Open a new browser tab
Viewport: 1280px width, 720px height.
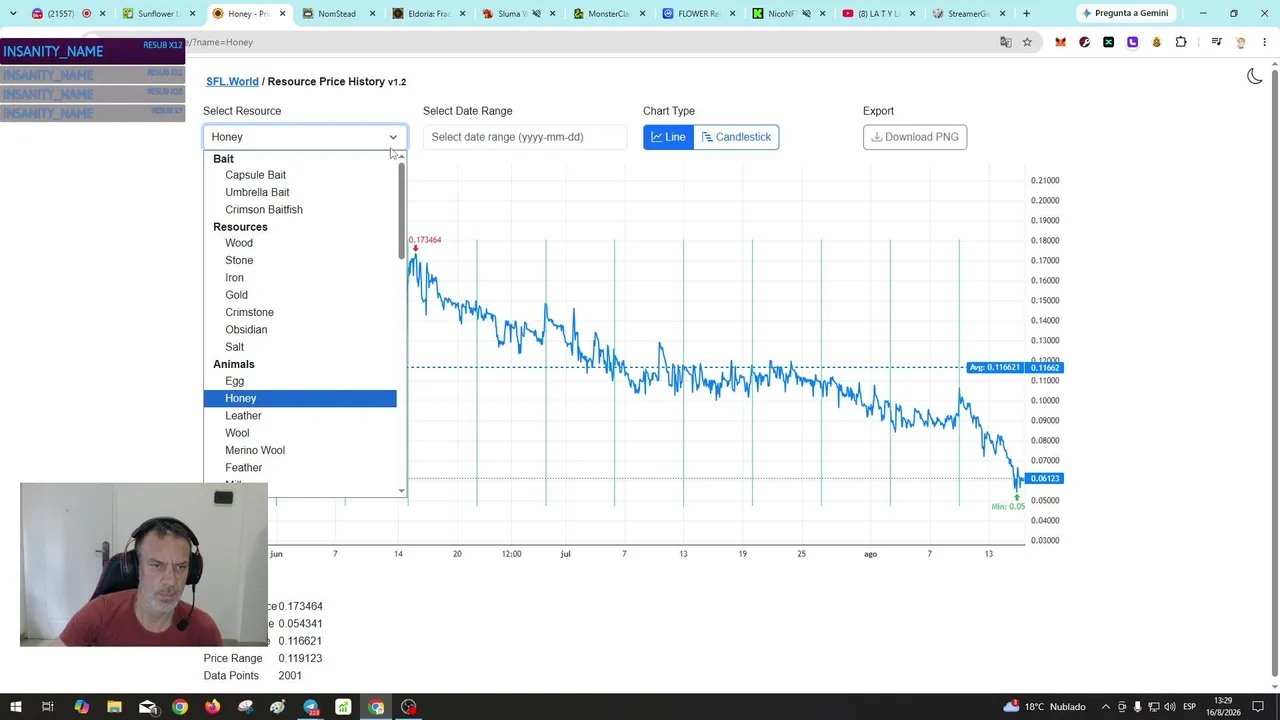1026,14
